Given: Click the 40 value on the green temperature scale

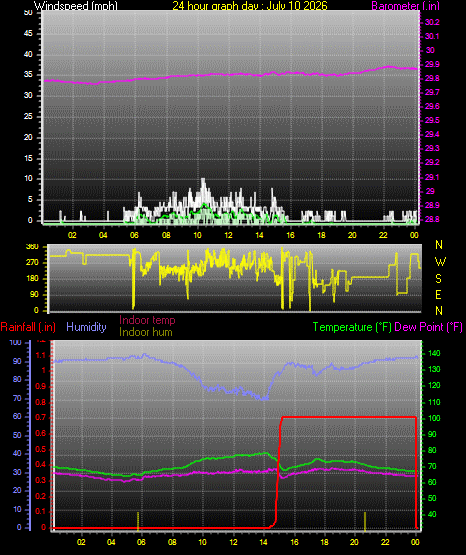Looking at the screenshot, I should [x=432, y=514].
